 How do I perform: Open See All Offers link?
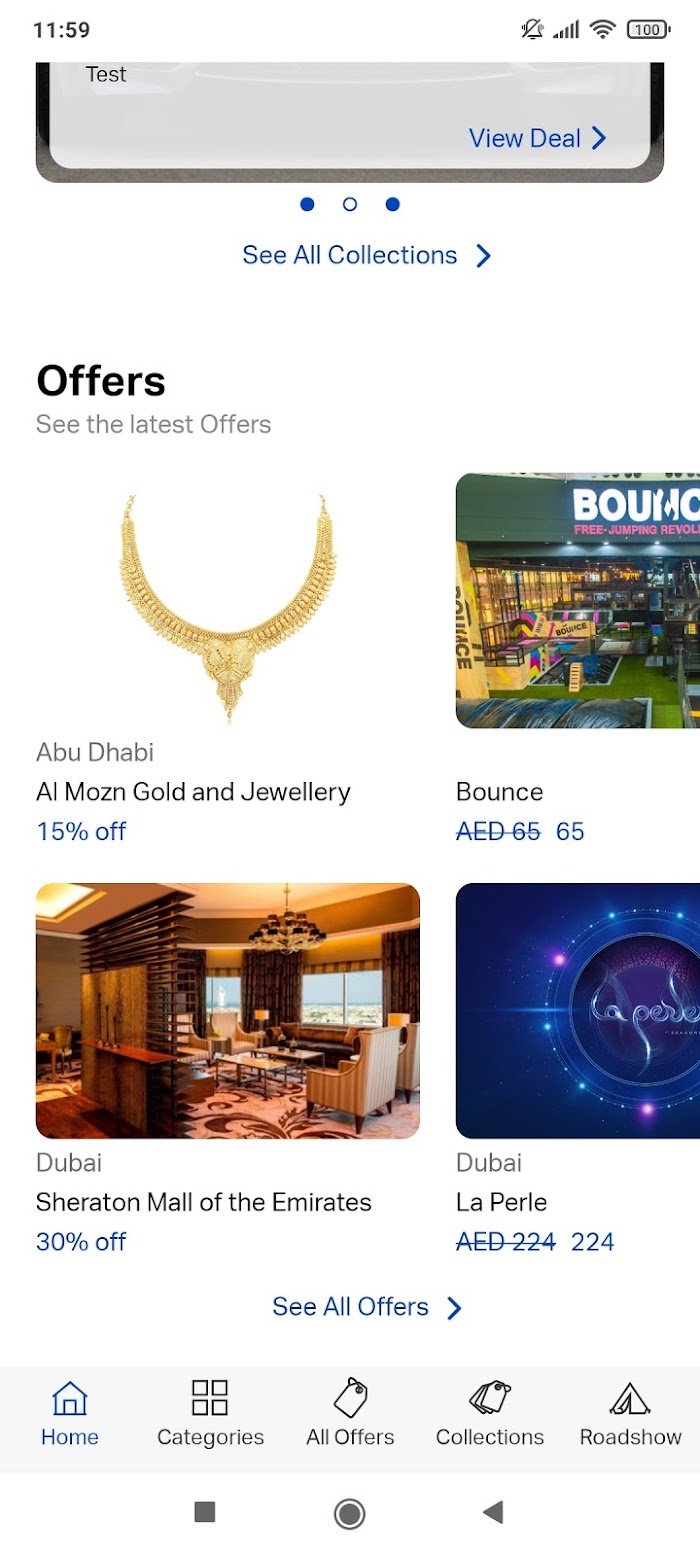click(350, 1307)
